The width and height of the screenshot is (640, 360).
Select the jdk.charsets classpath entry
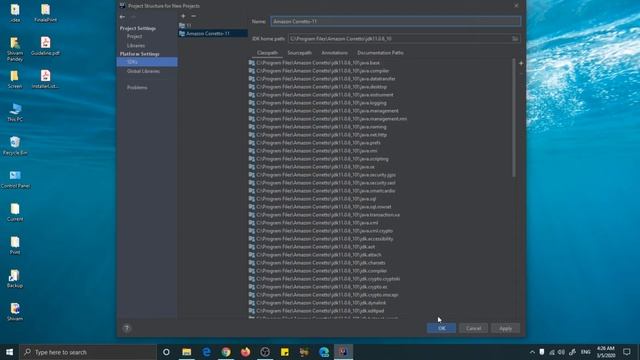pos(317,263)
